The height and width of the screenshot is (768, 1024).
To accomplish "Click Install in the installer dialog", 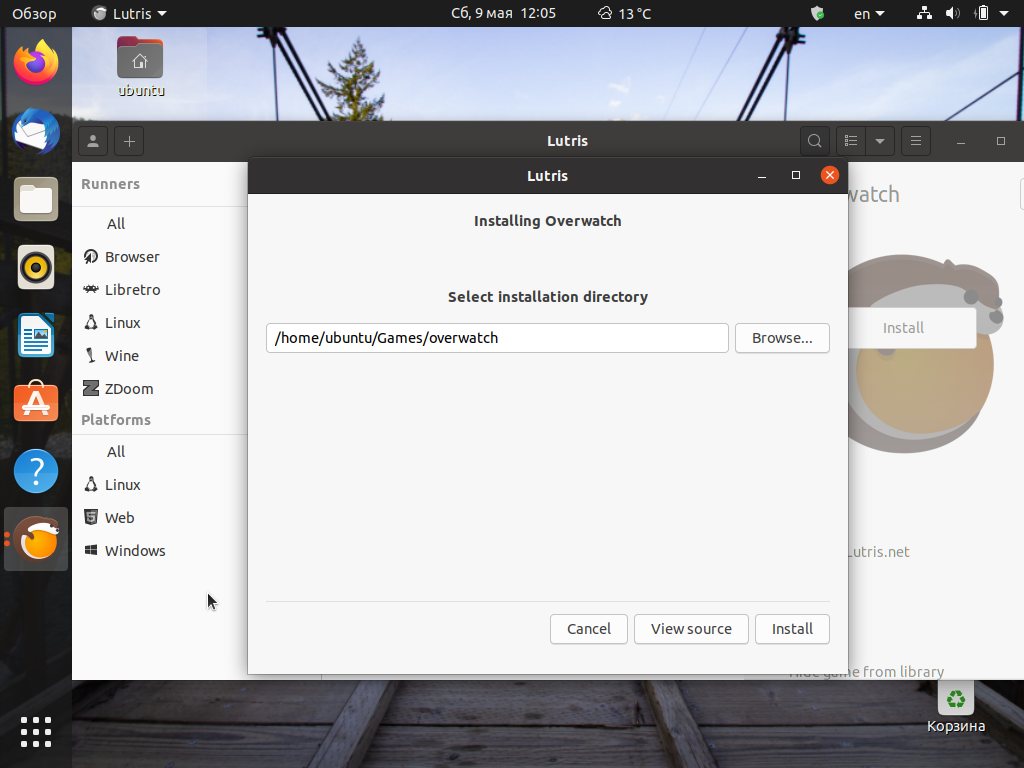I will click(792, 629).
